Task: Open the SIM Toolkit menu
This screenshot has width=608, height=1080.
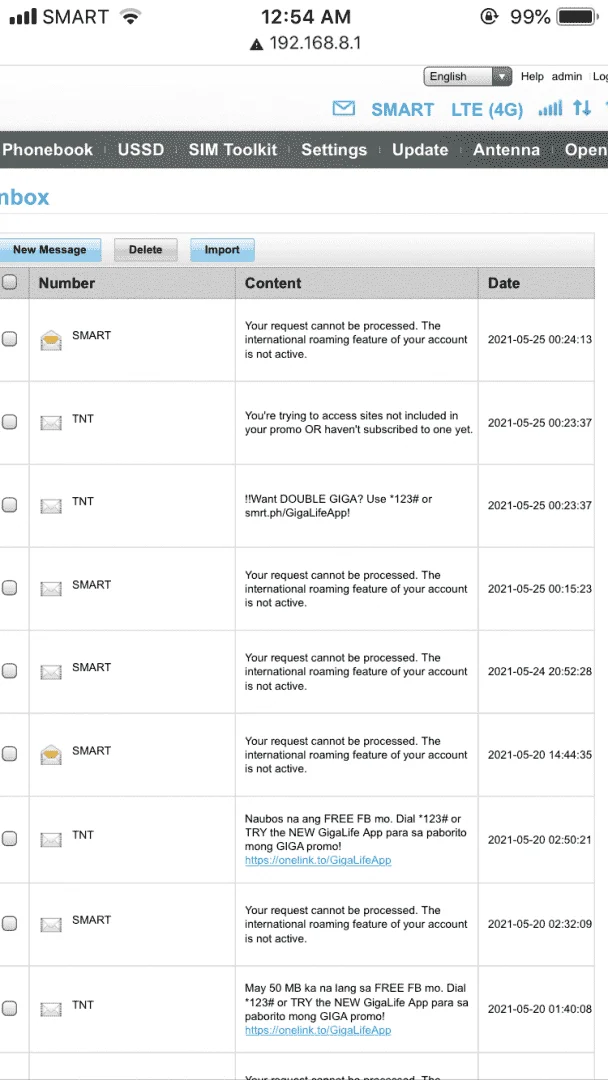Action: (x=233, y=149)
